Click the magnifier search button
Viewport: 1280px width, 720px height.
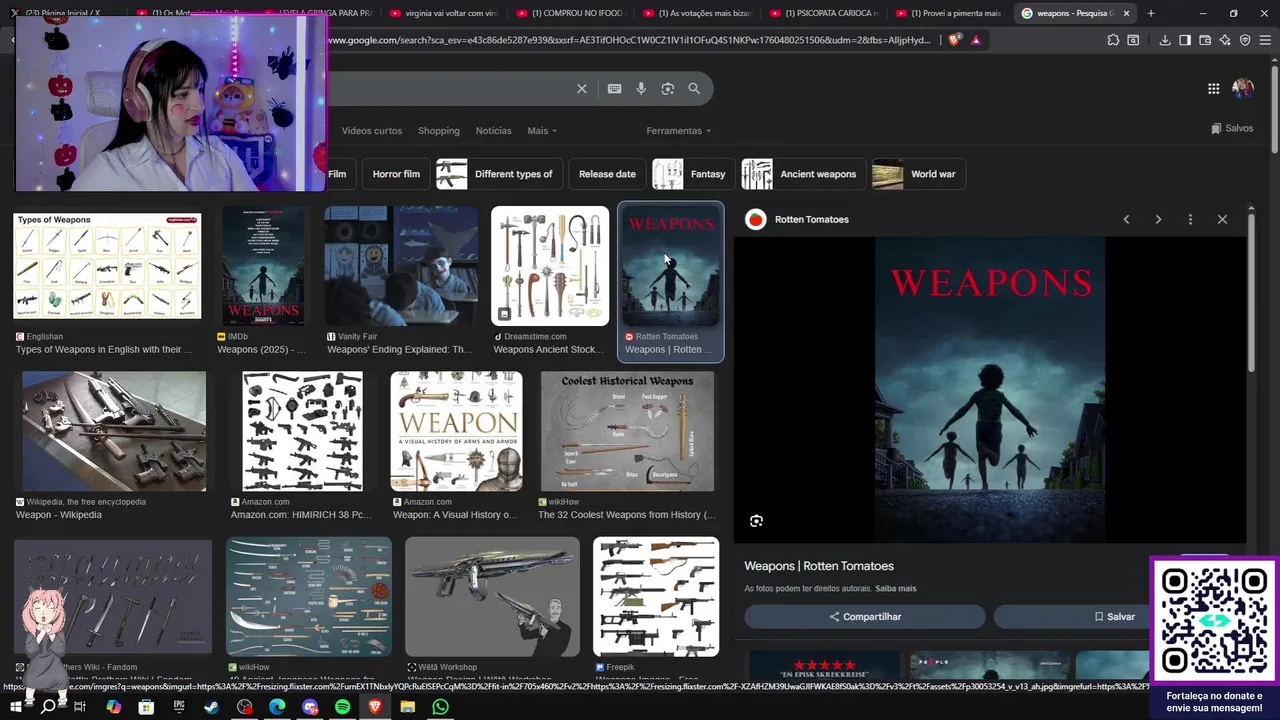click(x=694, y=88)
